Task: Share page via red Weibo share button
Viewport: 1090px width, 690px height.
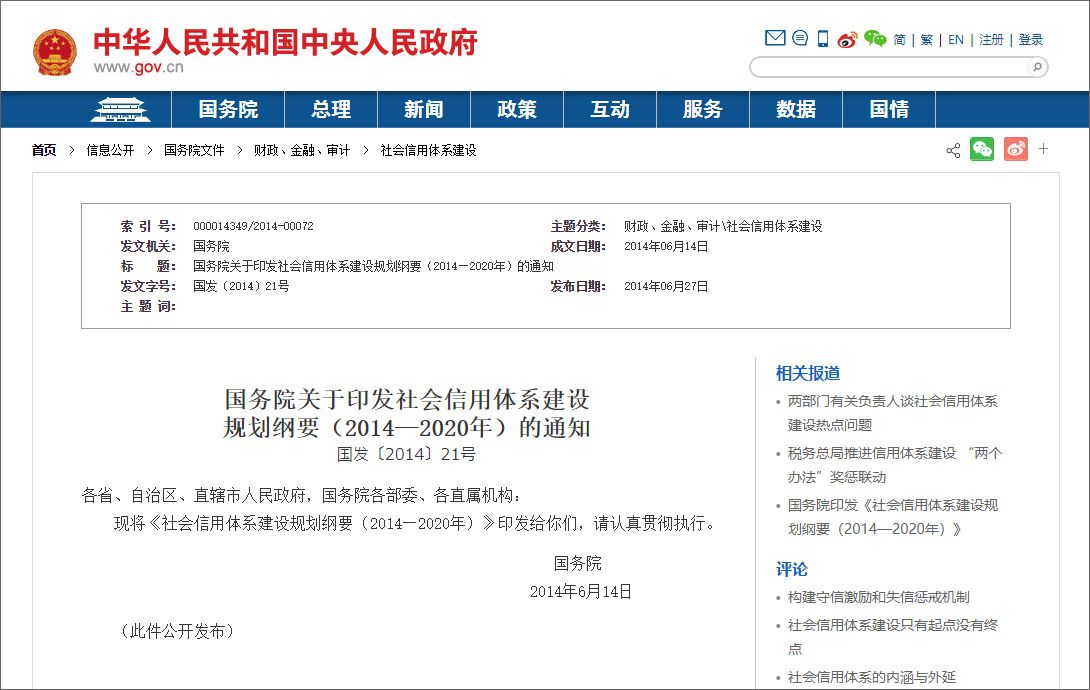Action: tap(1015, 150)
